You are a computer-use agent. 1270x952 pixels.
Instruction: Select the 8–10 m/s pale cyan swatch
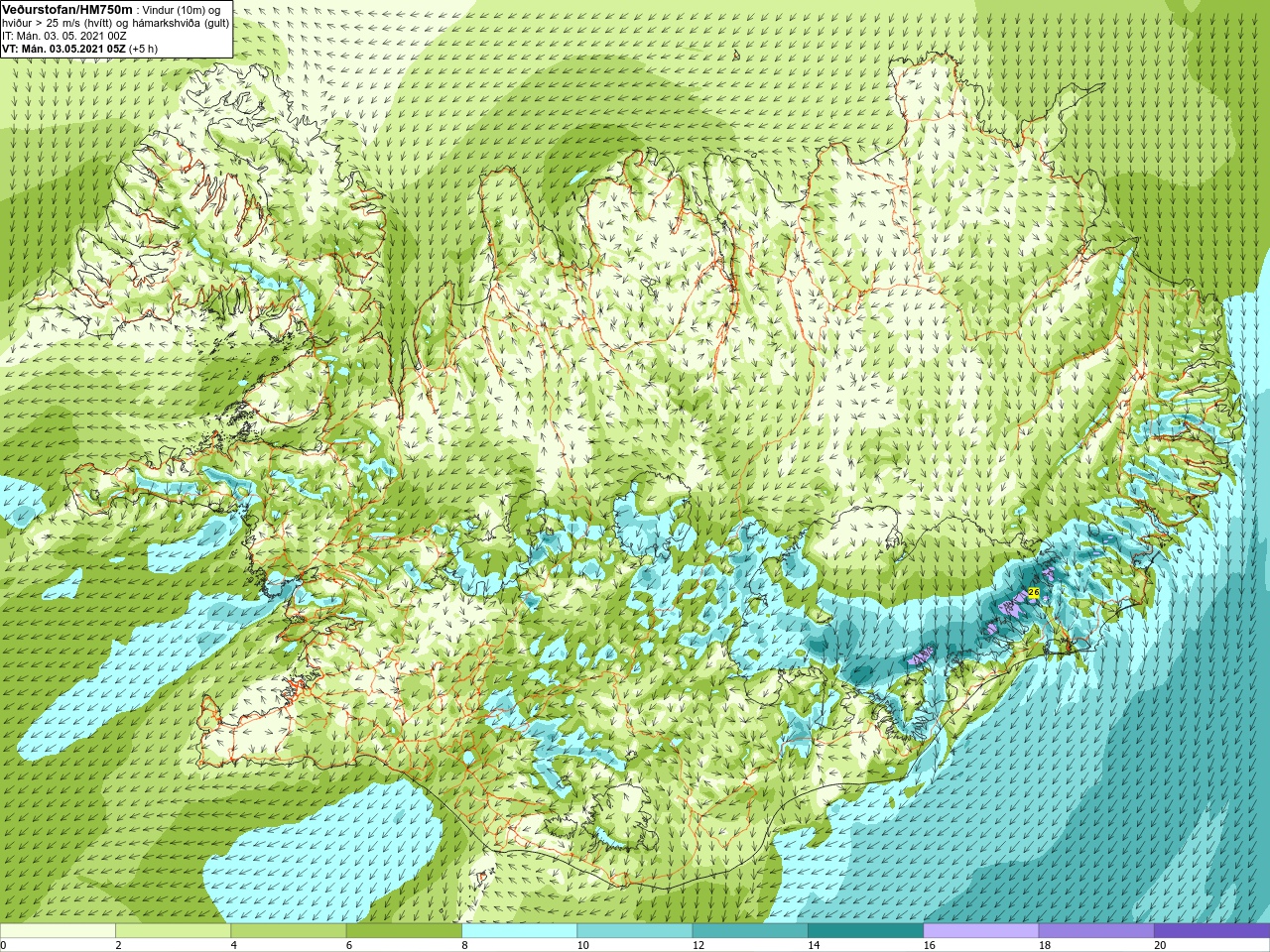click(519, 931)
